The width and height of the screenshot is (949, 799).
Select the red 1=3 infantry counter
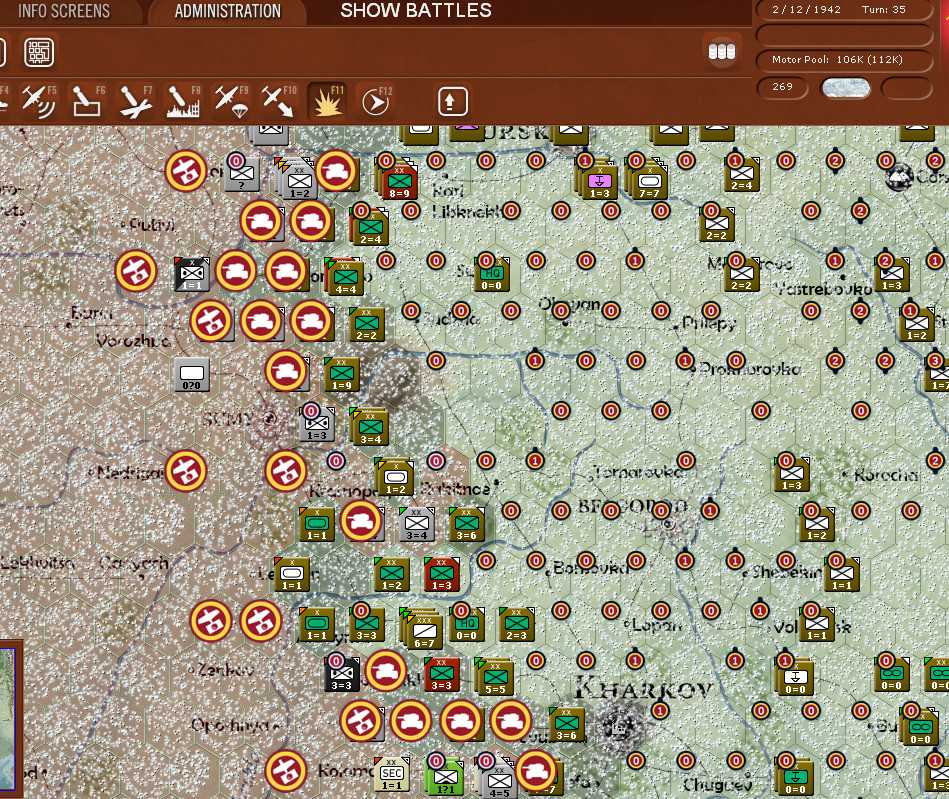(x=441, y=574)
